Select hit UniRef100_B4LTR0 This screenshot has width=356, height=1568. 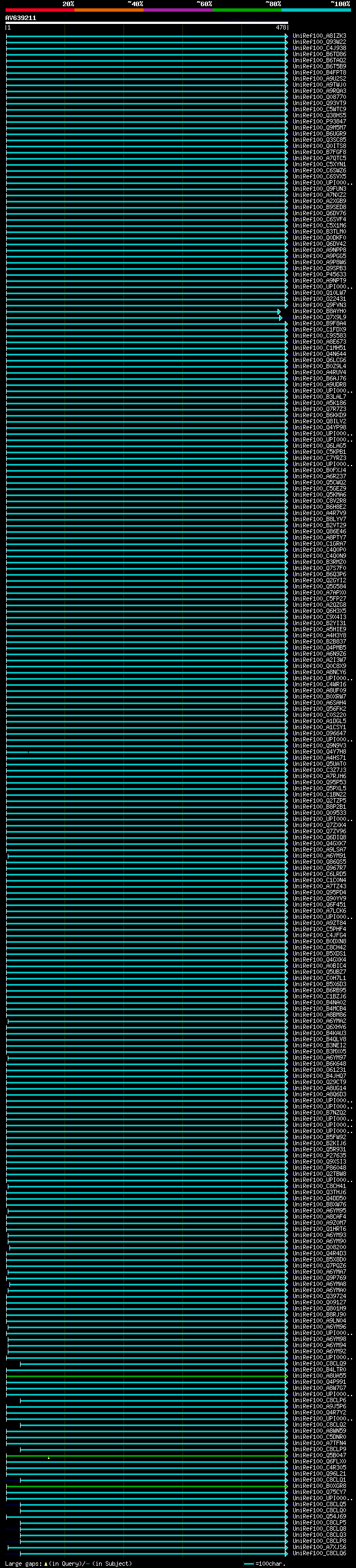pos(319,1369)
